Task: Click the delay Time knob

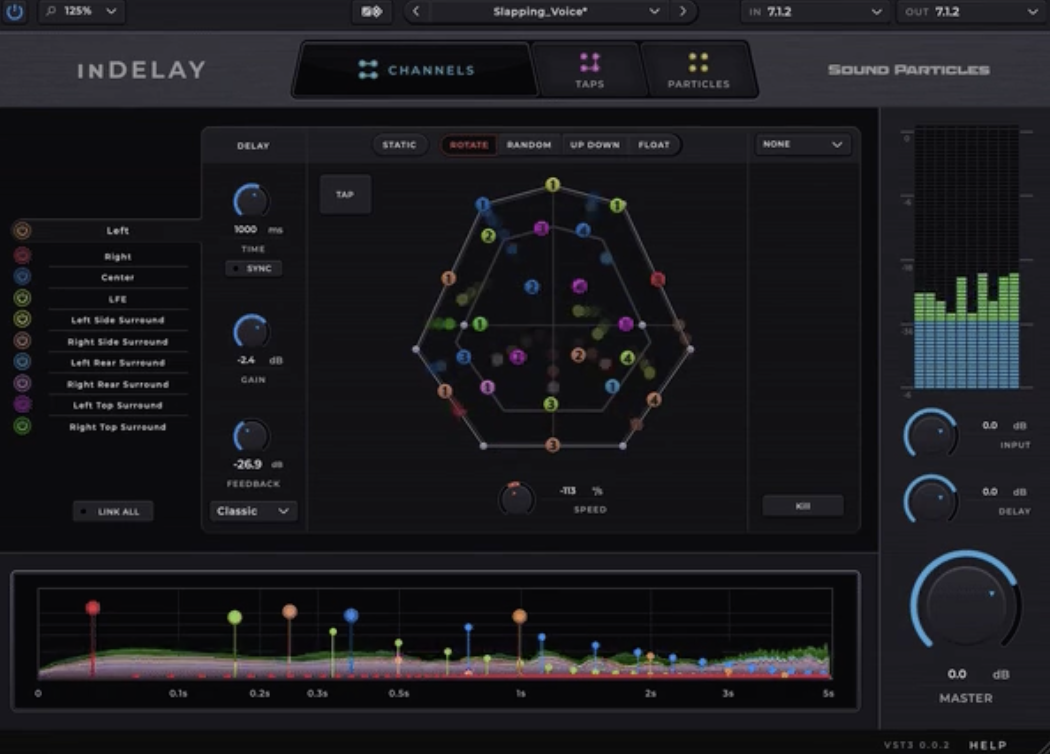Action: coord(251,200)
